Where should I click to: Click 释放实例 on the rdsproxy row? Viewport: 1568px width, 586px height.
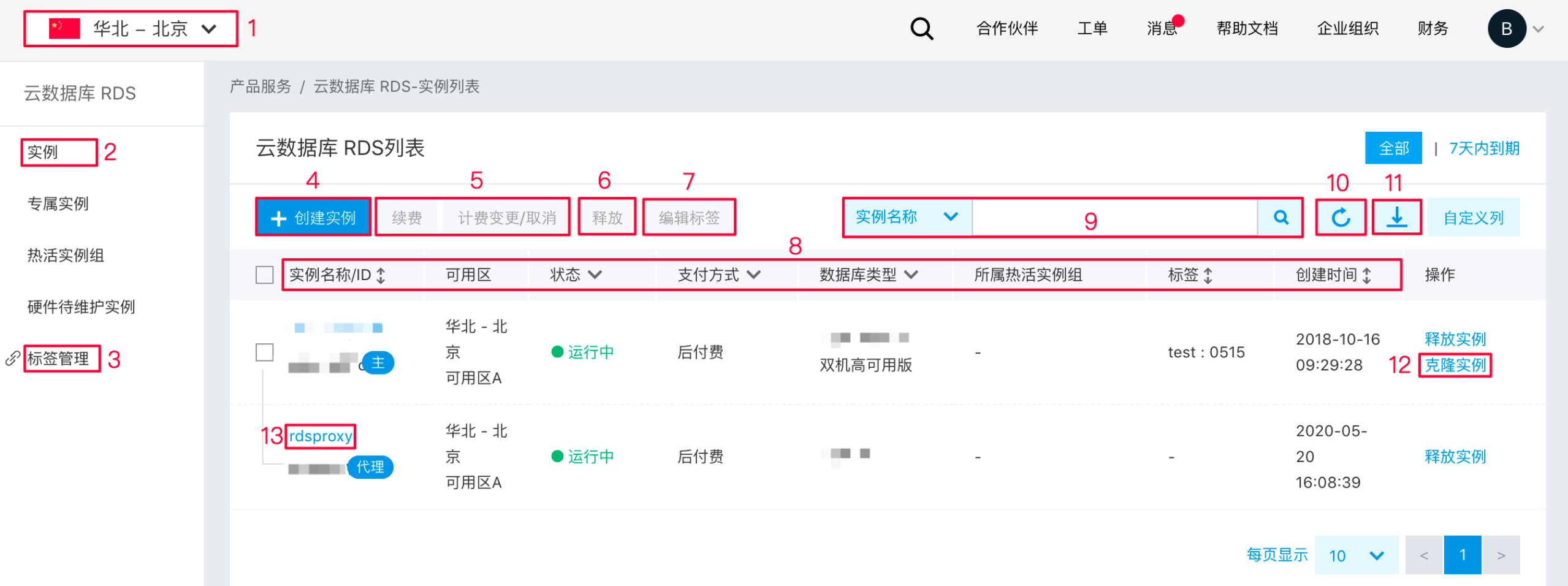coord(1455,457)
